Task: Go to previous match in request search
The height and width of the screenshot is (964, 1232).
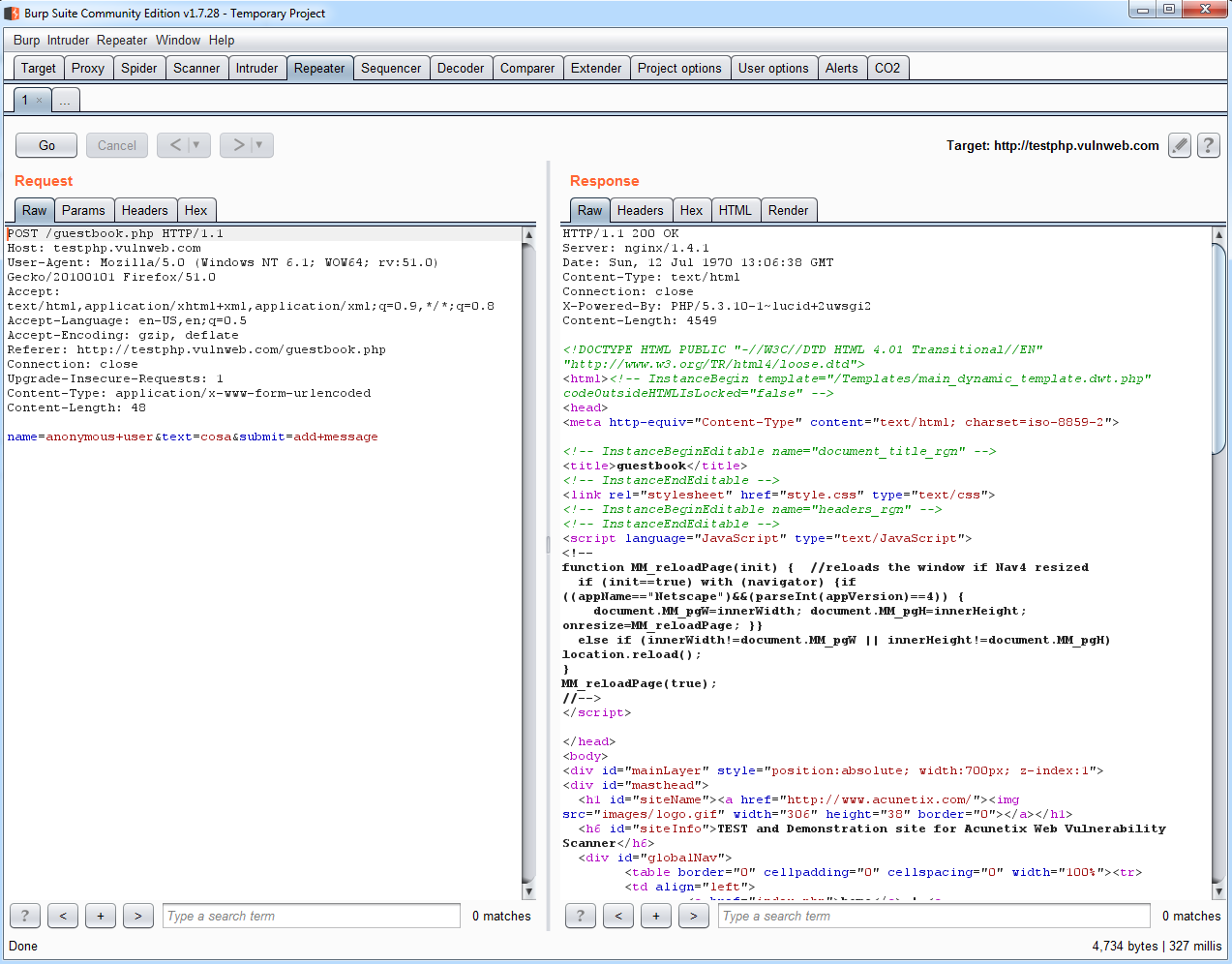Action: click(63, 916)
